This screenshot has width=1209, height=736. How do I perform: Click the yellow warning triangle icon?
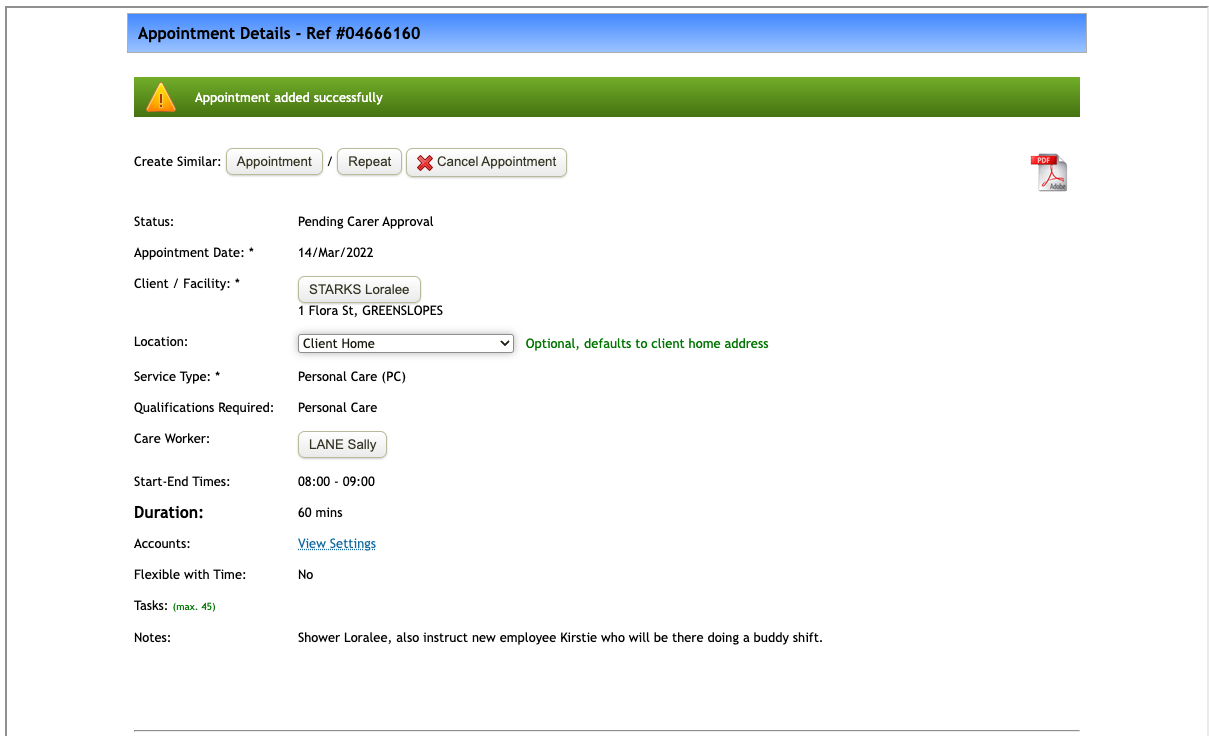pos(161,96)
